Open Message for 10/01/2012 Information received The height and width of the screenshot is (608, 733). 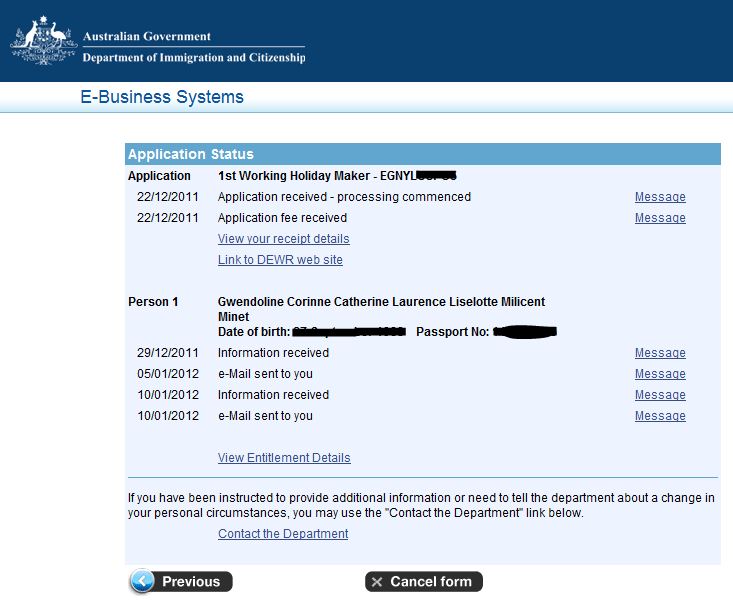pos(660,395)
